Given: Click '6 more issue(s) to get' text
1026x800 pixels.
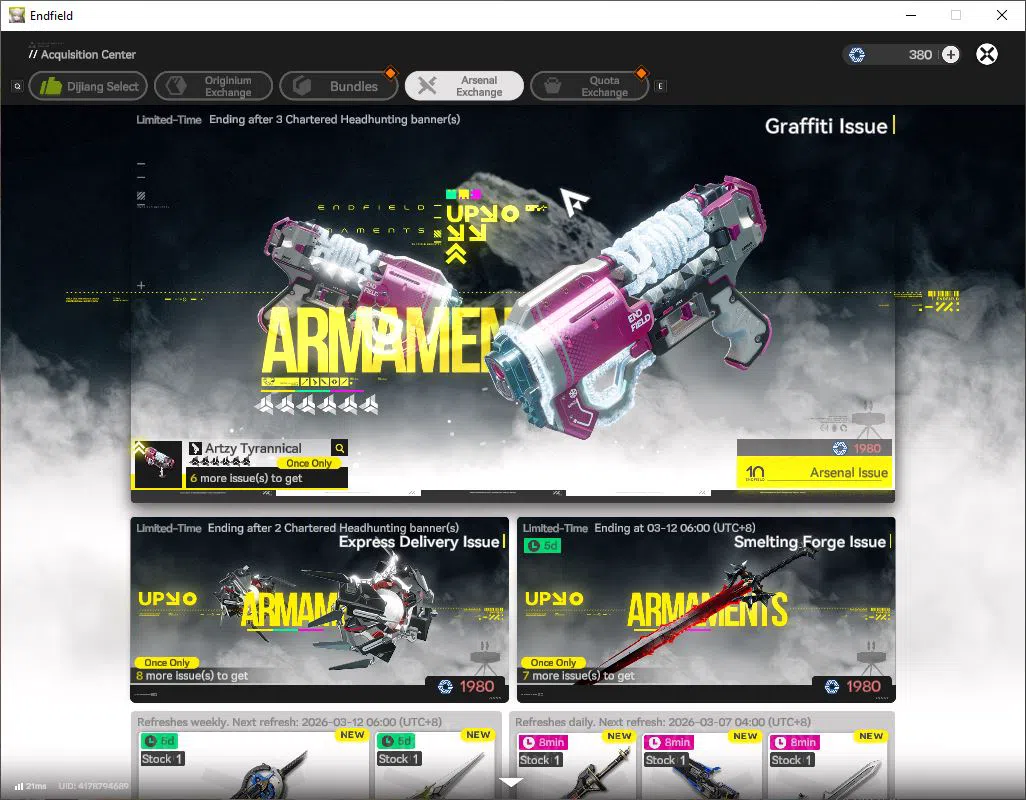Looking at the screenshot, I should 246,478.
